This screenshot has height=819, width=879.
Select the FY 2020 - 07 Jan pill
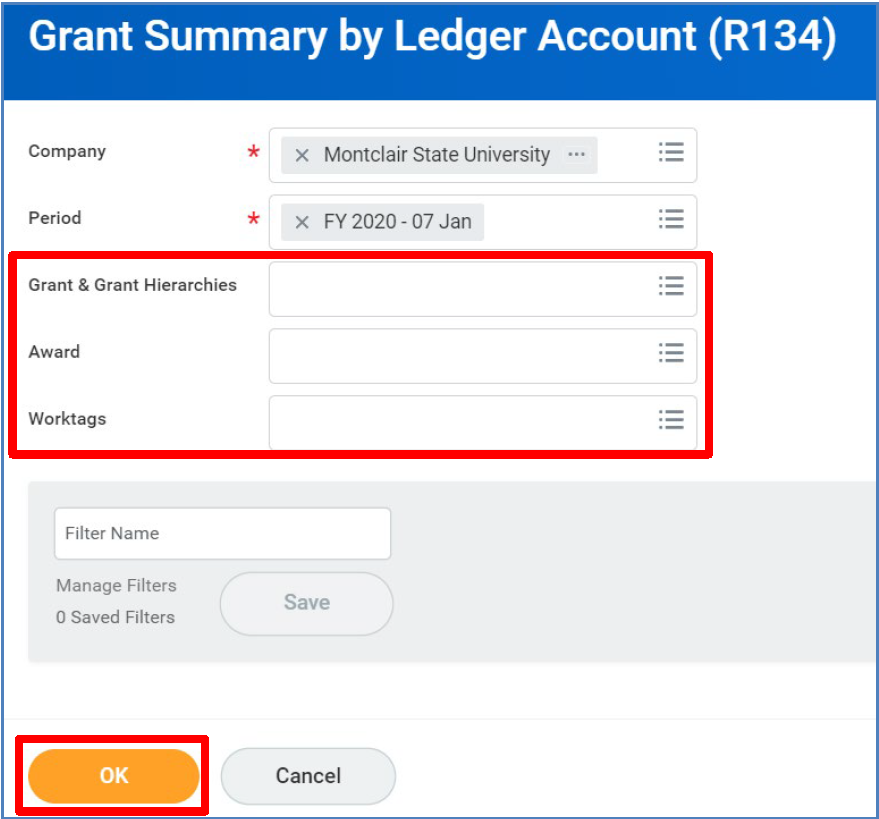(x=390, y=221)
